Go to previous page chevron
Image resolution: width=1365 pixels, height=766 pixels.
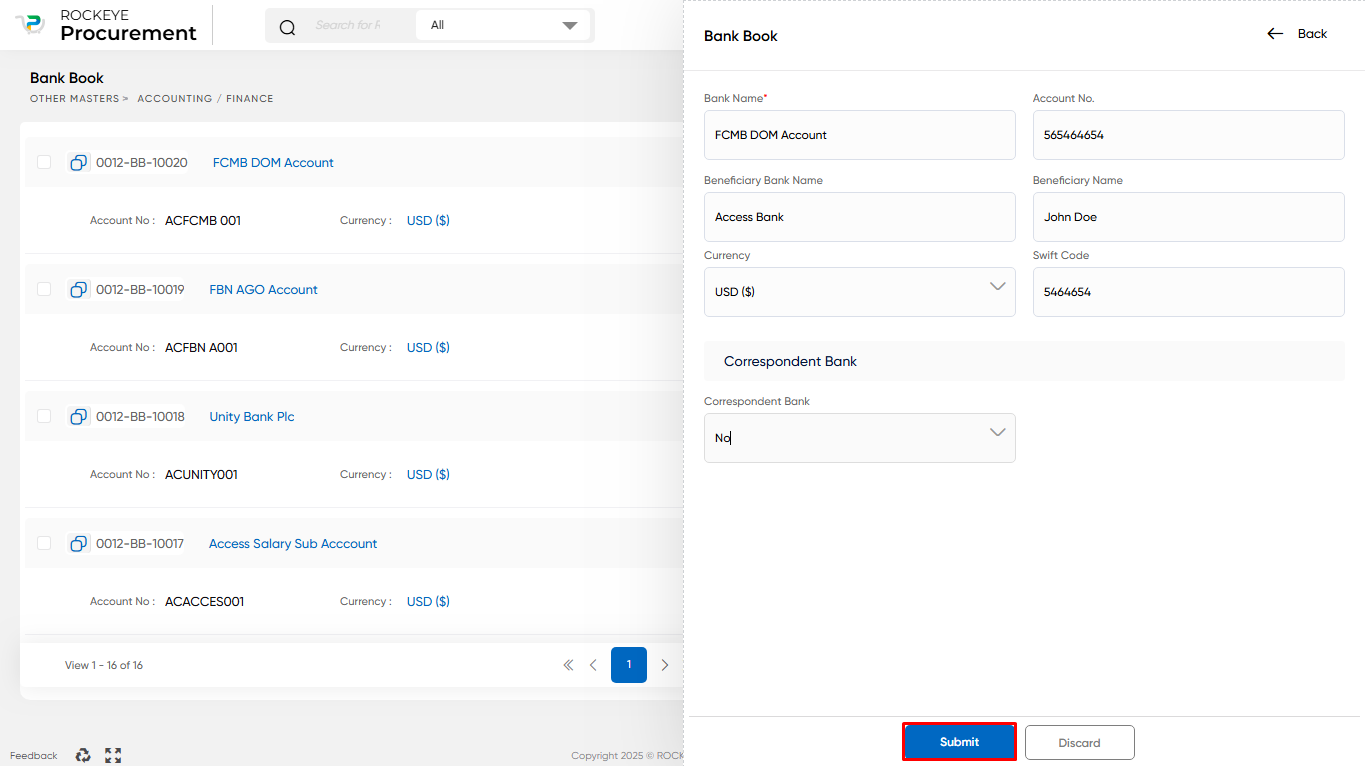pos(593,665)
